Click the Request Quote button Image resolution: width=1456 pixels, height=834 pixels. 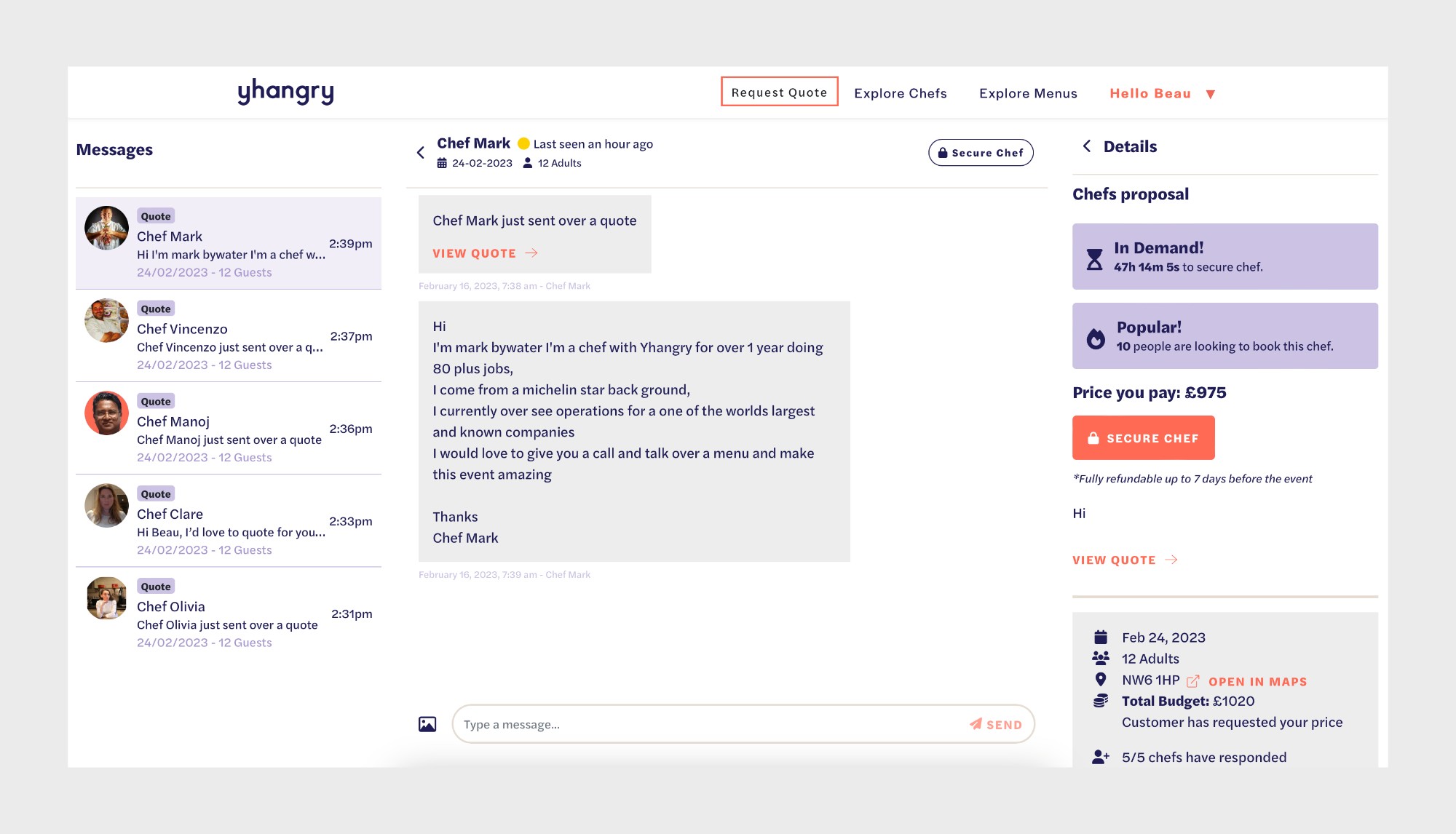pos(779,92)
